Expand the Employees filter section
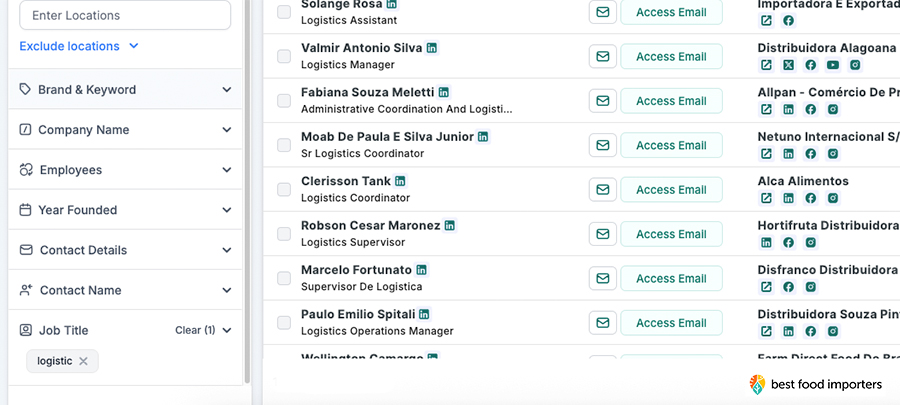The image size is (900, 405). tap(125, 170)
